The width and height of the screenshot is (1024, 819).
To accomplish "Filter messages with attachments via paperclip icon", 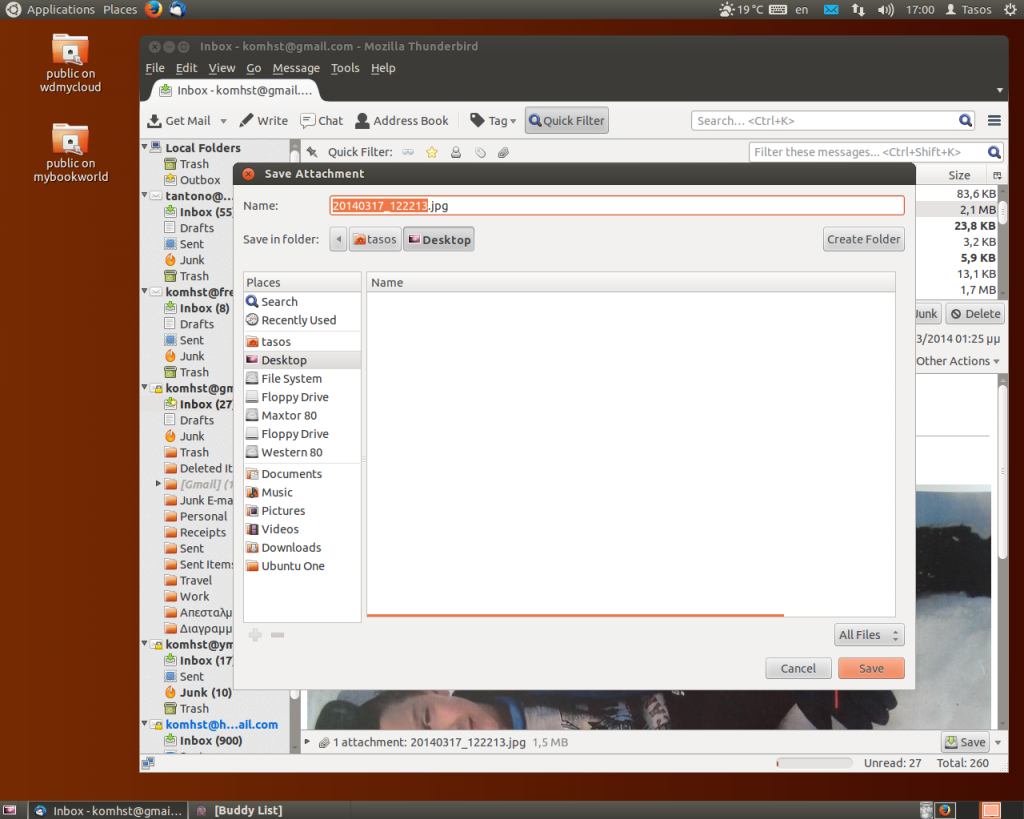I will [x=504, y=152].
